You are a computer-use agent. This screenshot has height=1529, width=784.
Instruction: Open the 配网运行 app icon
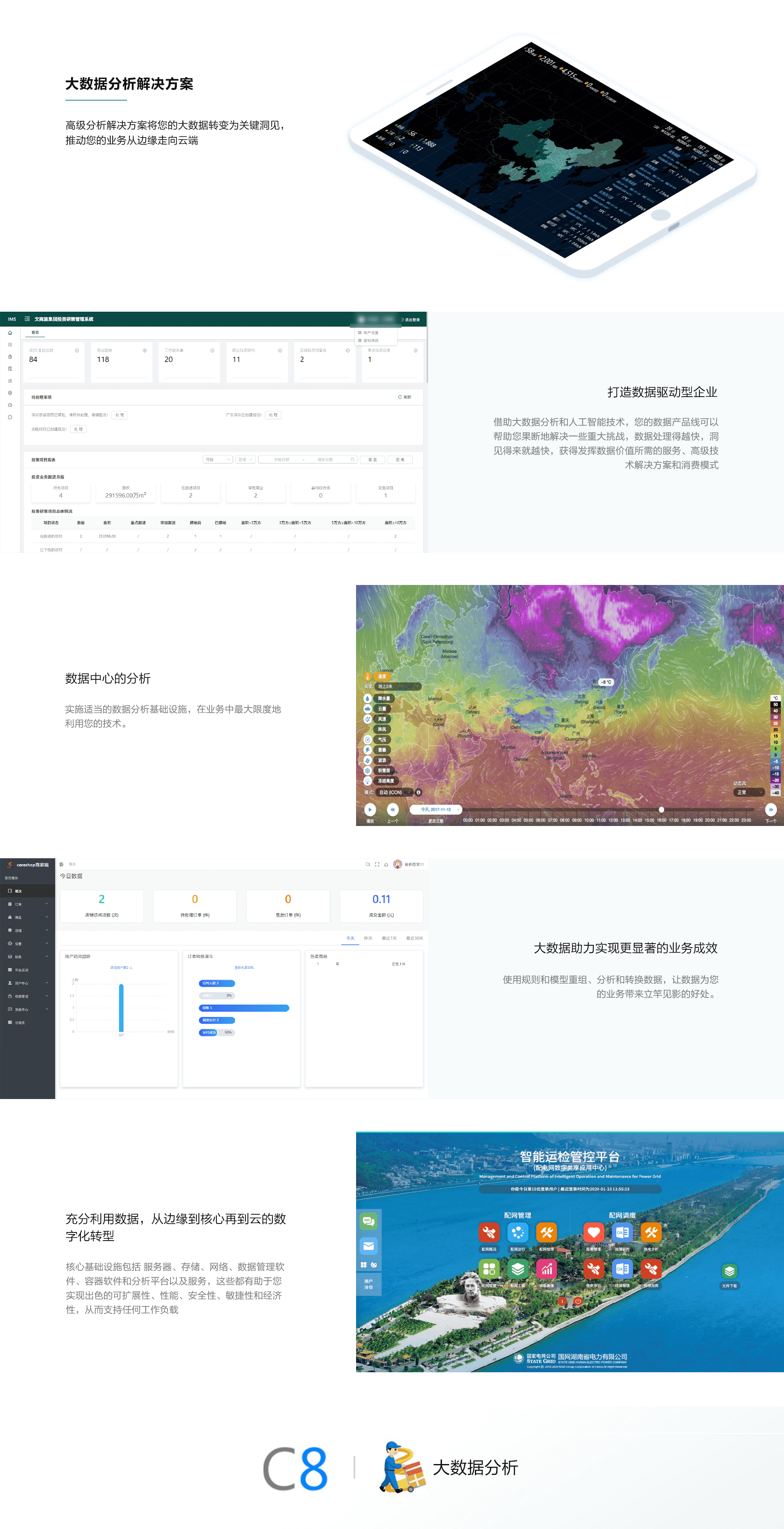[517, 1233]
